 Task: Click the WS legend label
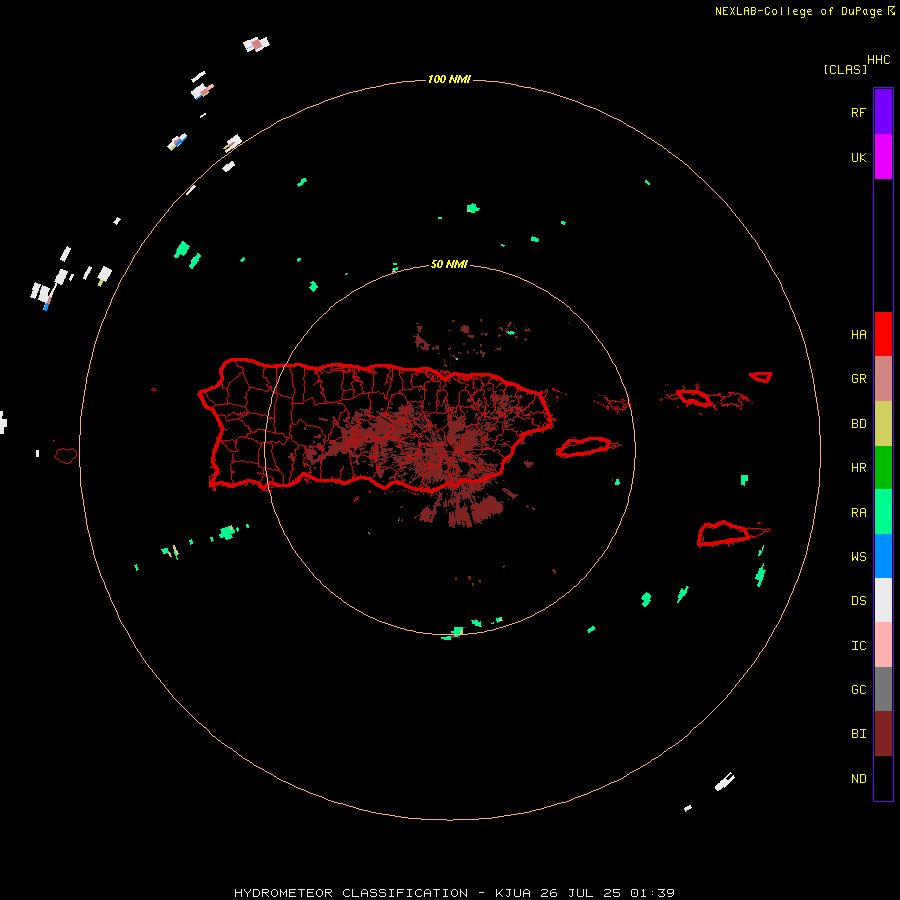point(858,557)
